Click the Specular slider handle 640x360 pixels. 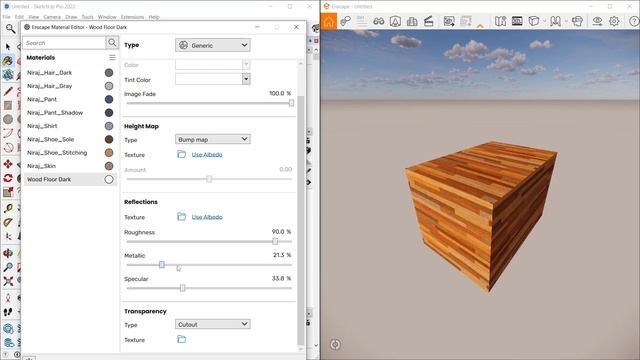pyautogui.click(x=182, y=288)
